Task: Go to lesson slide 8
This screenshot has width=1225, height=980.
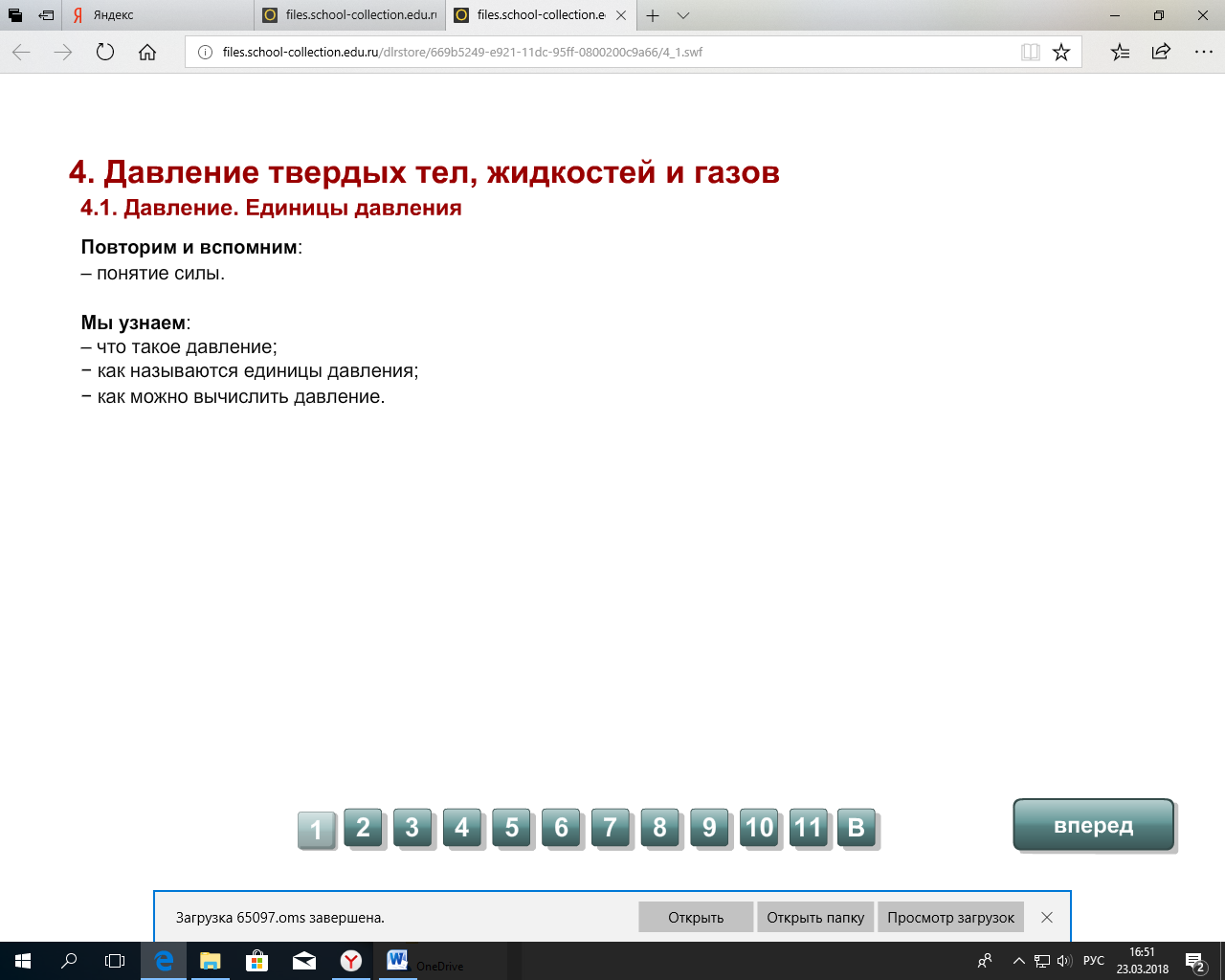Action: point(660,827)
